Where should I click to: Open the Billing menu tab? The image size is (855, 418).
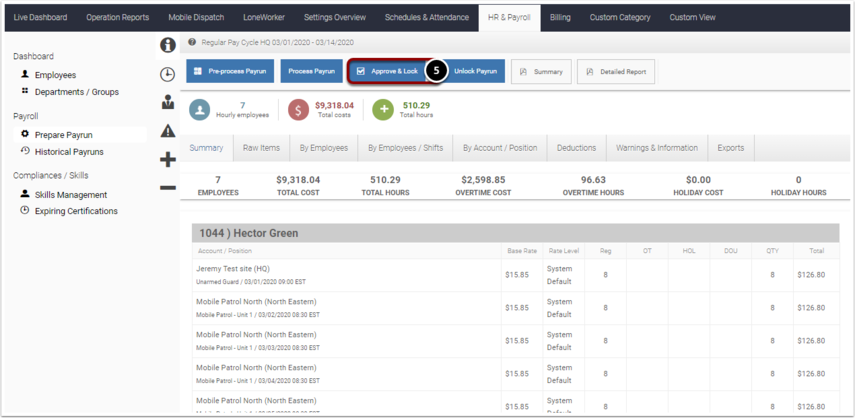coord(560,17)
